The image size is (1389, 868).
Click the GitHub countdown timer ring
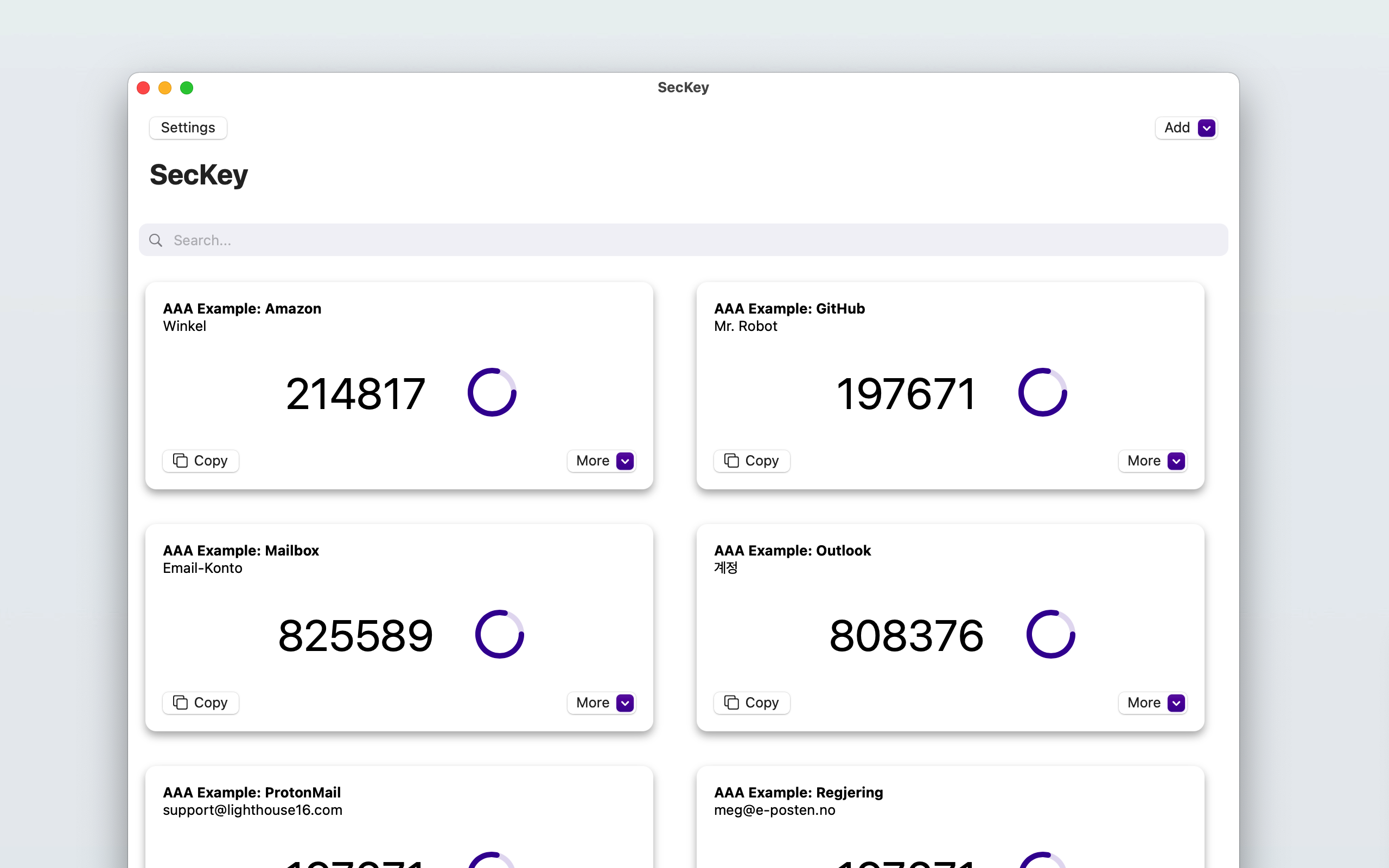click(x=1043, y=393)
